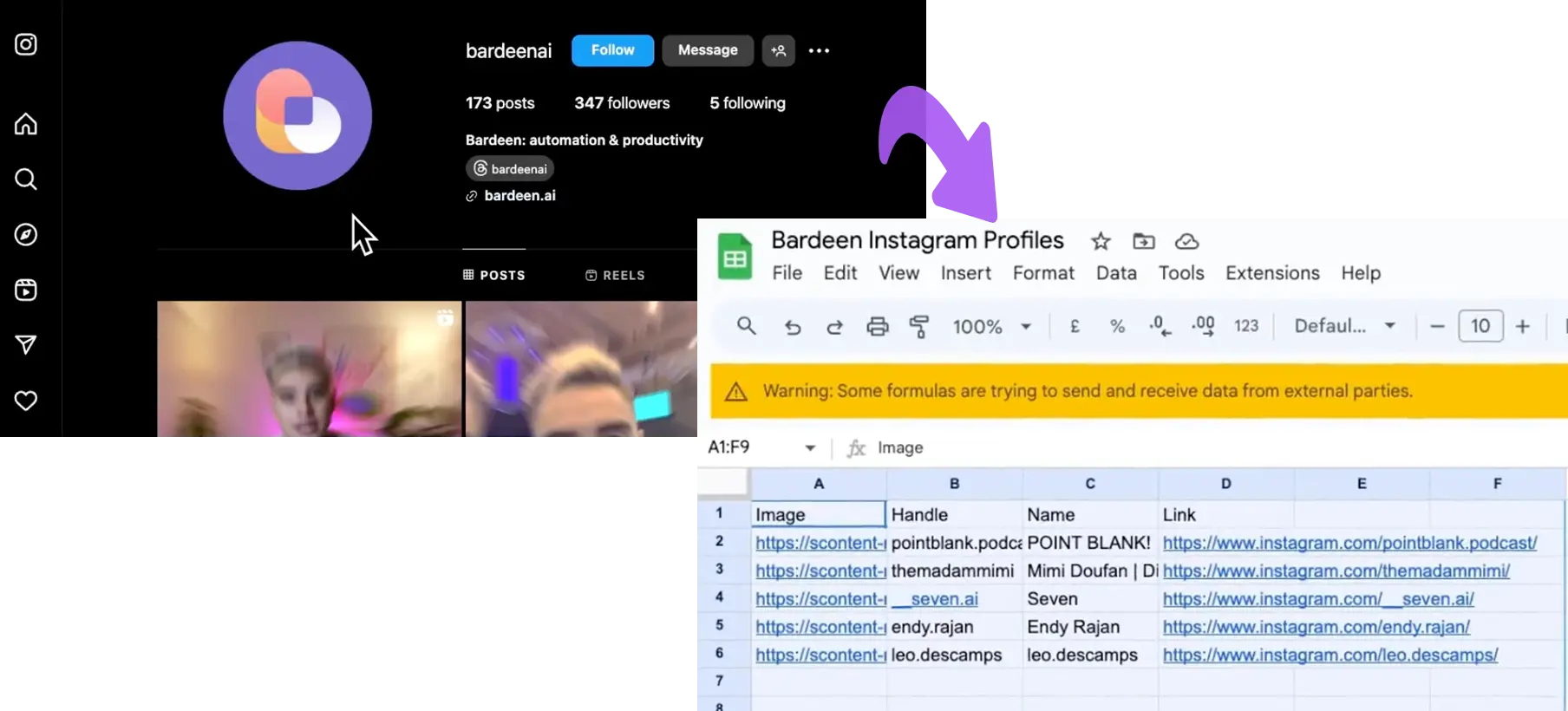Open the Extensions menu in Sheets
Image resolution: width=1568 pixels, height=711 pixels.
[1272, 273]
